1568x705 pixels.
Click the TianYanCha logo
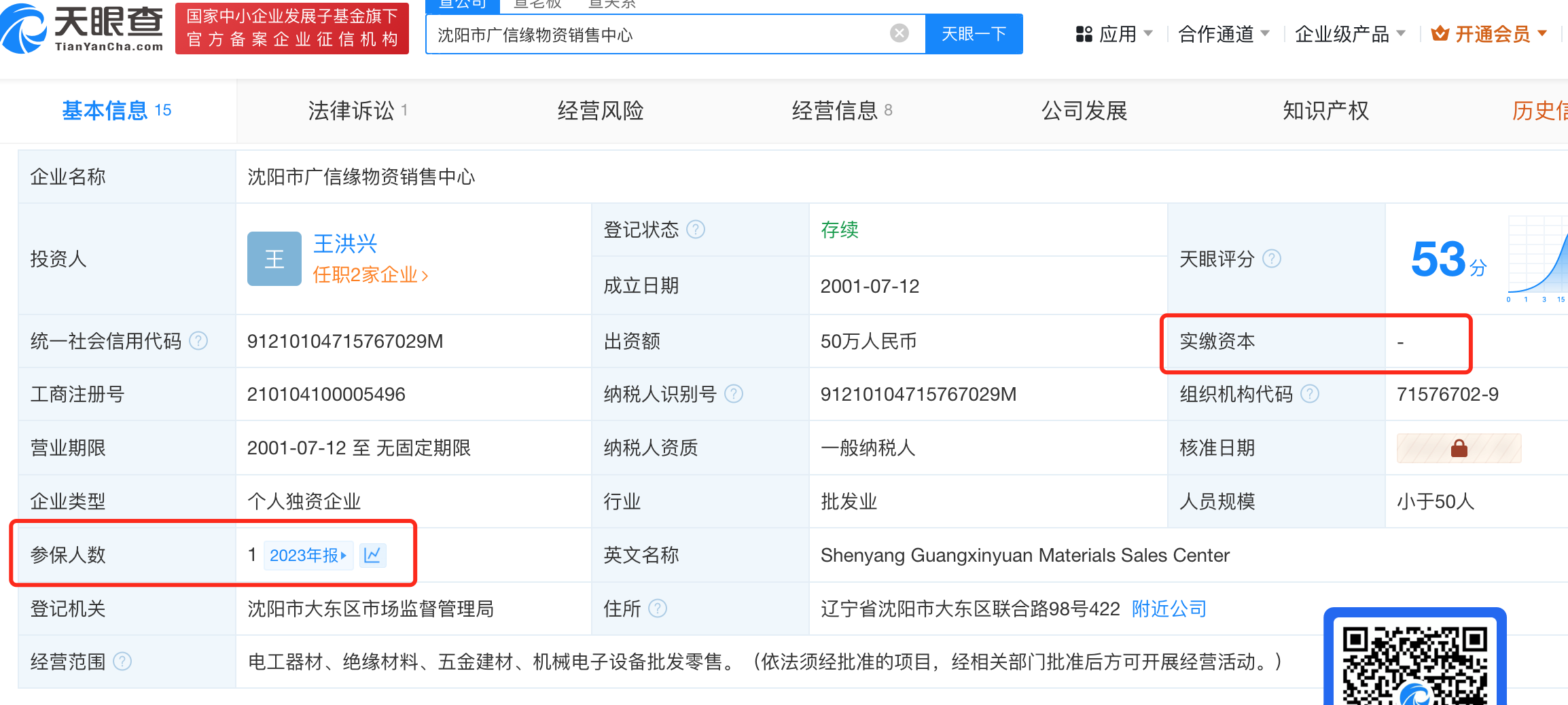[83, 29]
